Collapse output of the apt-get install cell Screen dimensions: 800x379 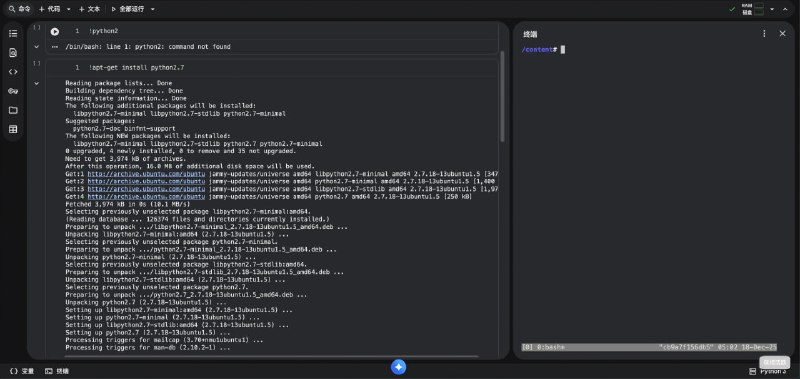click(36, 83)
